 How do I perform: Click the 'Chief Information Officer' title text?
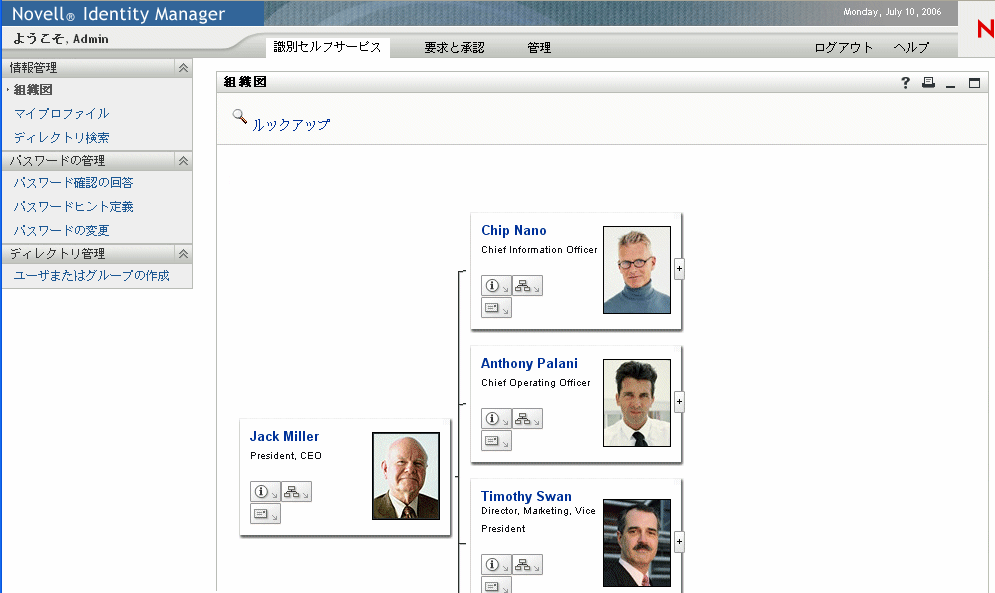coord(539,250)
